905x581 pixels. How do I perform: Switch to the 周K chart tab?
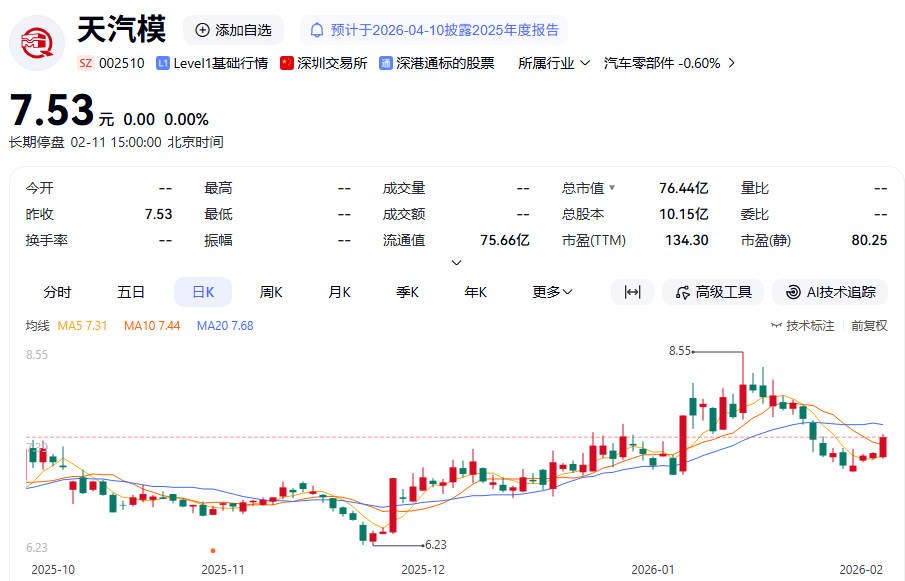click(271, 292)
